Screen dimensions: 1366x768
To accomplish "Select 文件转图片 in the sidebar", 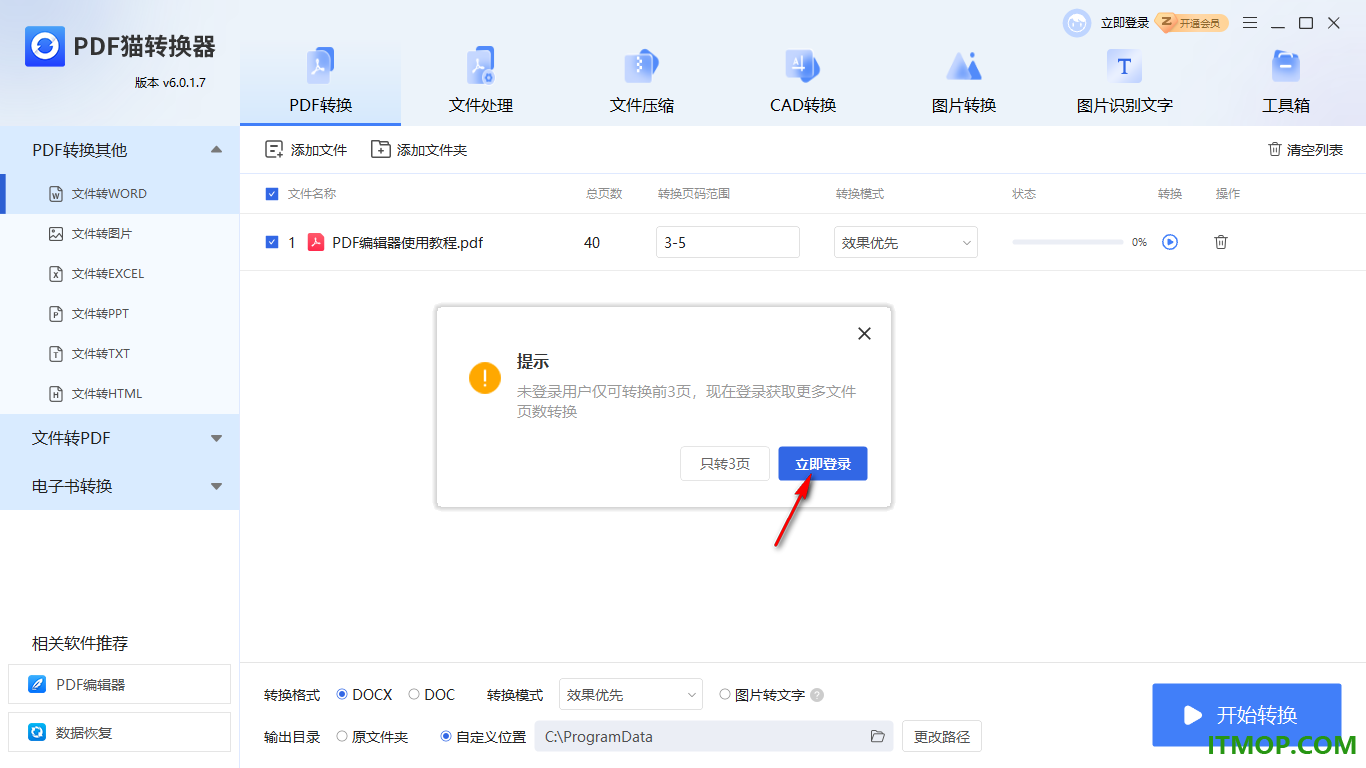I will [120, 234].
